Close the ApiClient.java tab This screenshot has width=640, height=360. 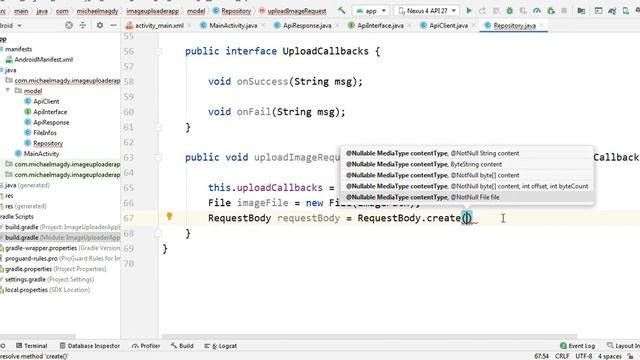point(474,25)
